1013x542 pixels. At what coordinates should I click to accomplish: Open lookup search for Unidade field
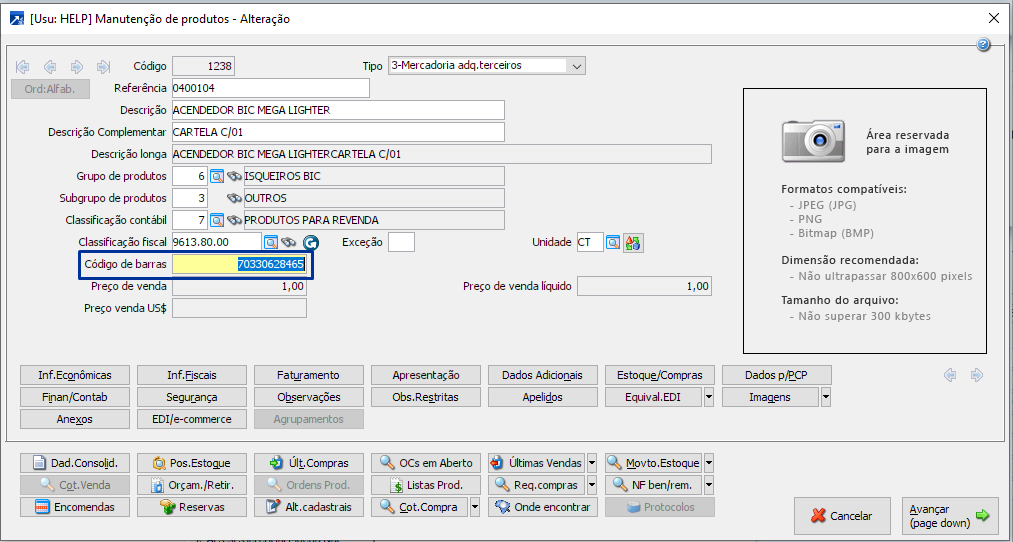click(613, 242)
